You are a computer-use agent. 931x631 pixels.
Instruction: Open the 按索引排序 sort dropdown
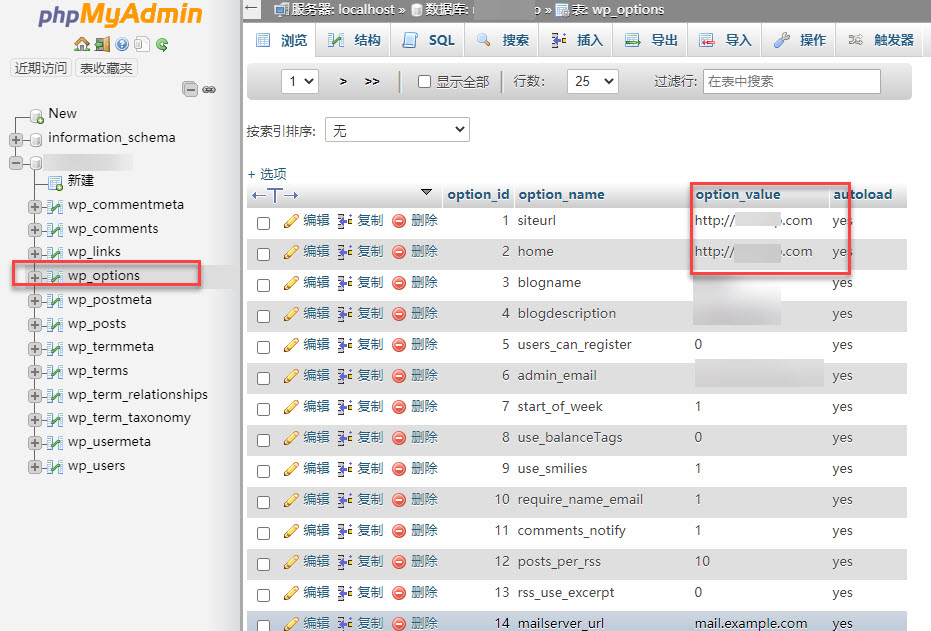[397, 129]
